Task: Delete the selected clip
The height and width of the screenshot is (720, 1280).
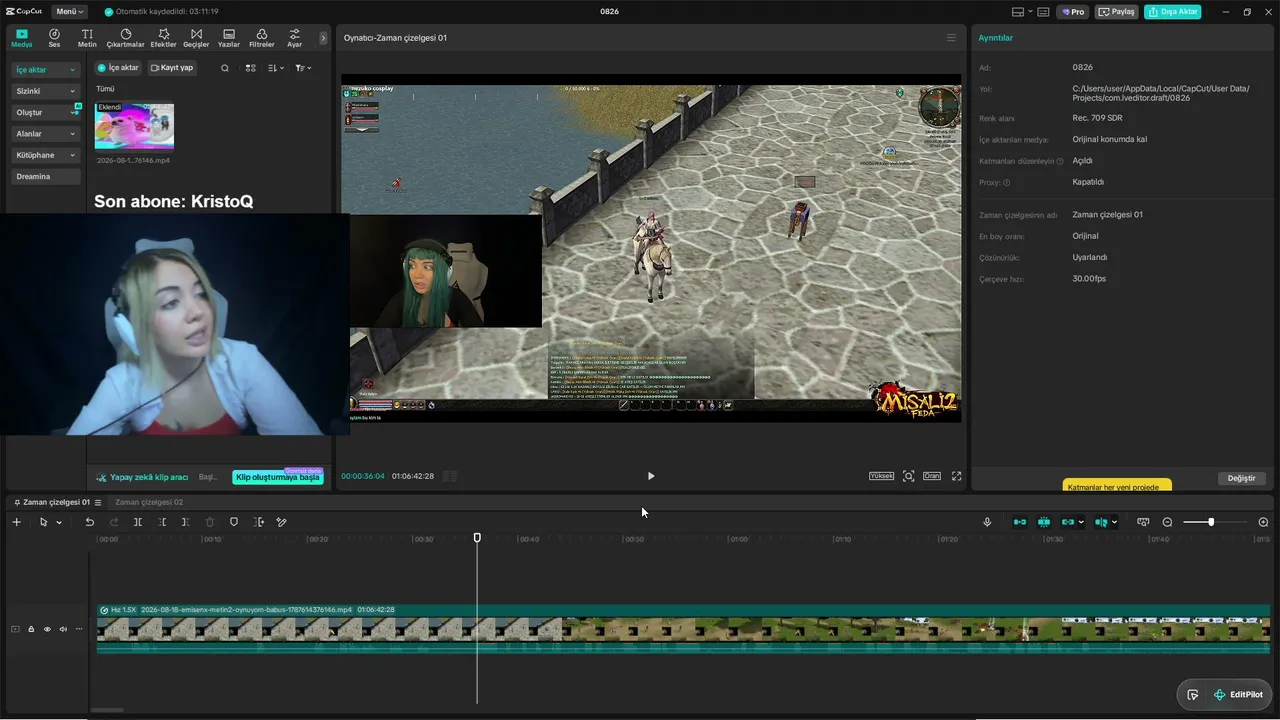Action: (210, 522)
